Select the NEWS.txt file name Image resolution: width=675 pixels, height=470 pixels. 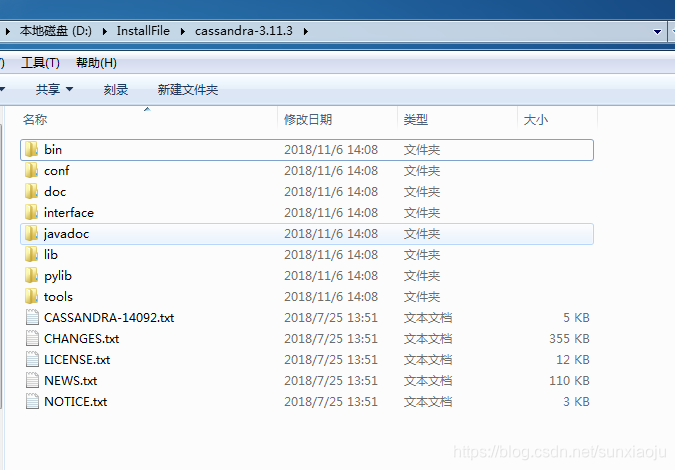(x=71, y=380)
